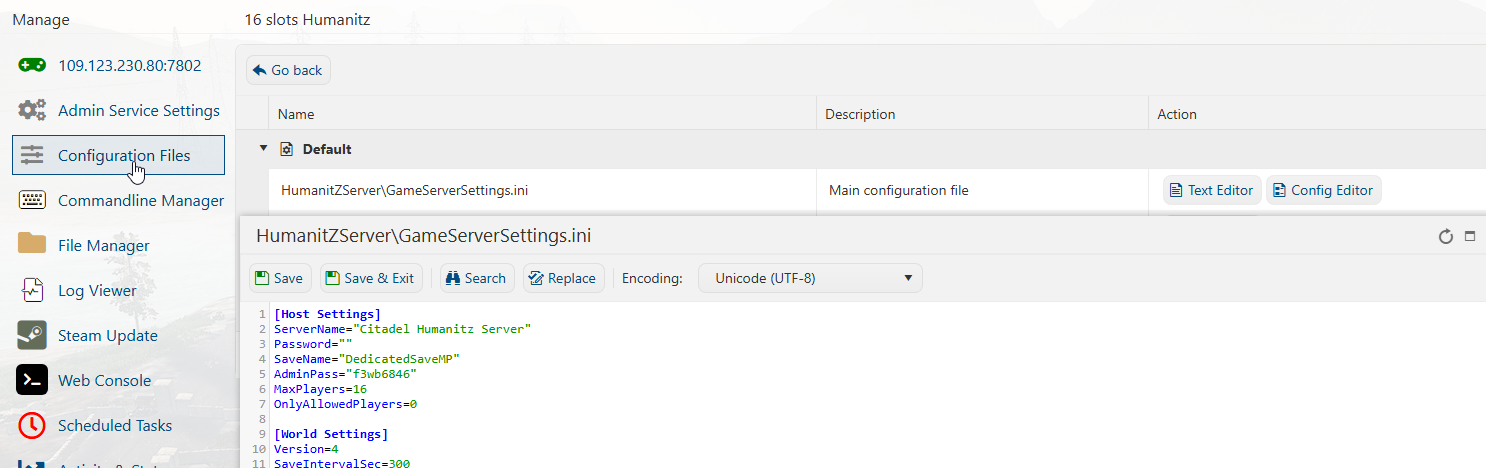The image size is (1486, 468).
Task: Click the ServerName line in editor
Action: click(x=402, y=329)
